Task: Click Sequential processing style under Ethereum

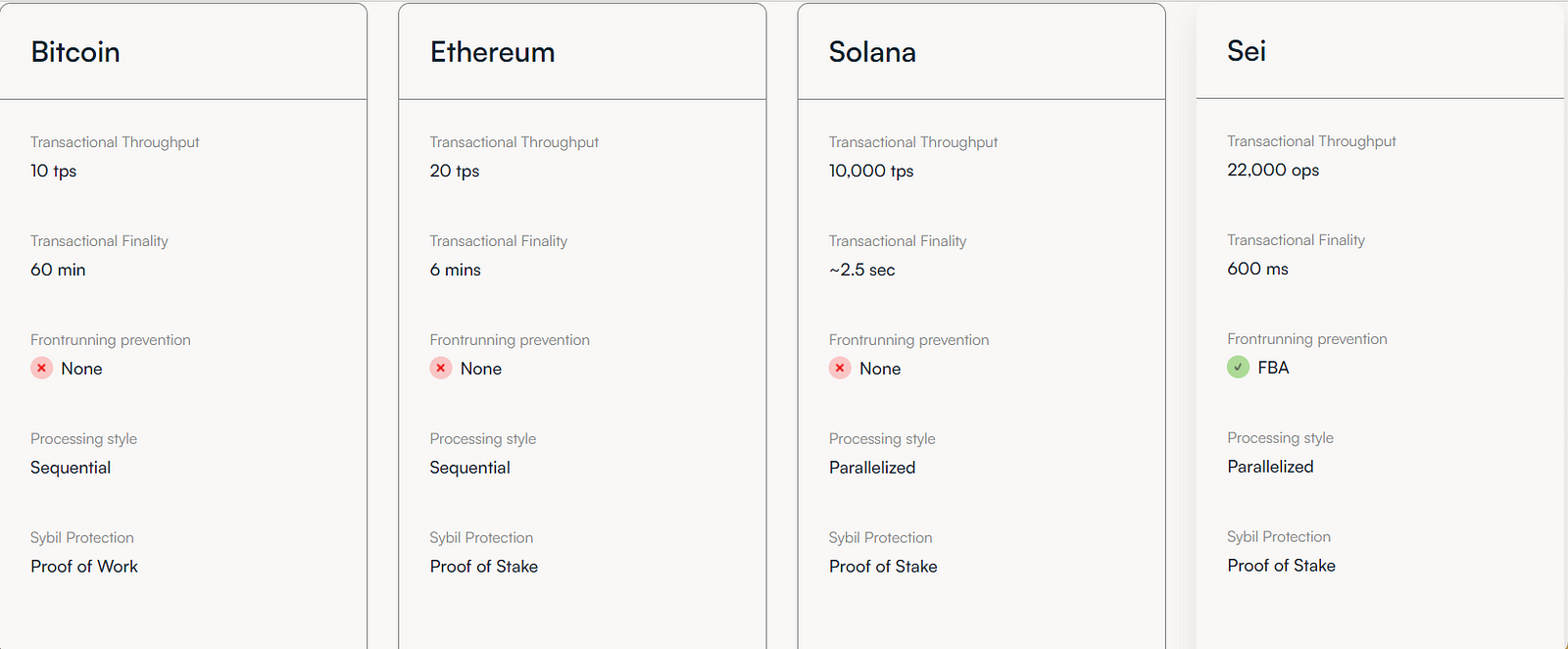Action: (x=469, y=468)
